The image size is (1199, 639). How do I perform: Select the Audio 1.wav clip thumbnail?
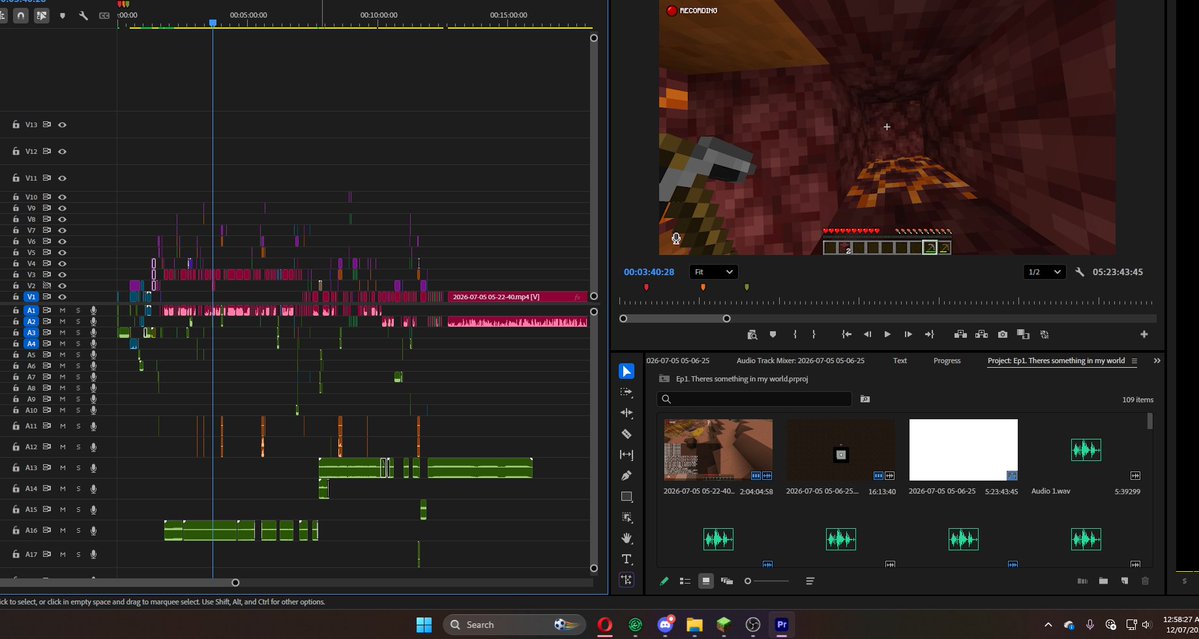tap(1085, 450)
